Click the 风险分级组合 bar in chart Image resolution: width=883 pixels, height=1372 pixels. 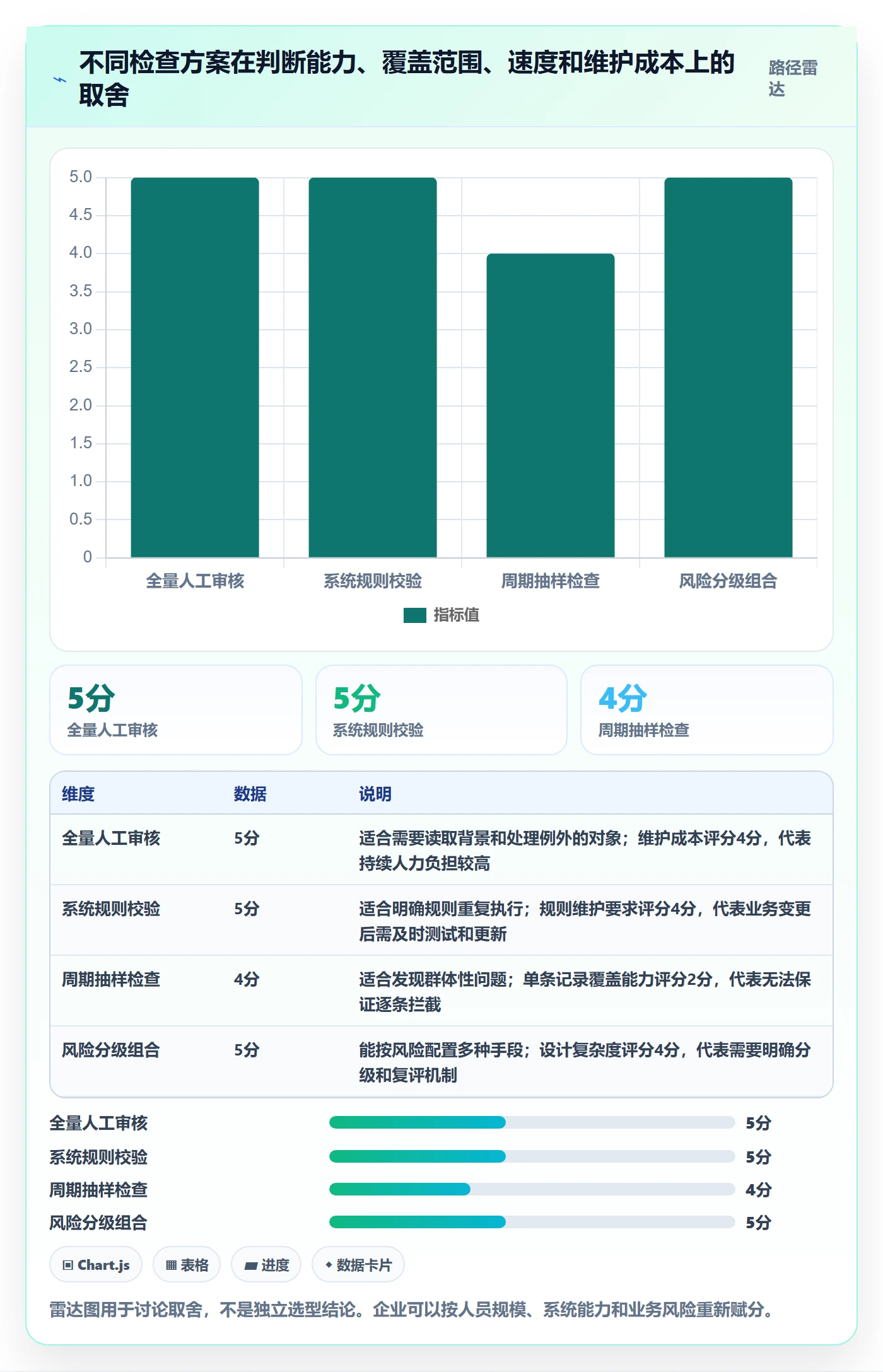tap(728, 368)
